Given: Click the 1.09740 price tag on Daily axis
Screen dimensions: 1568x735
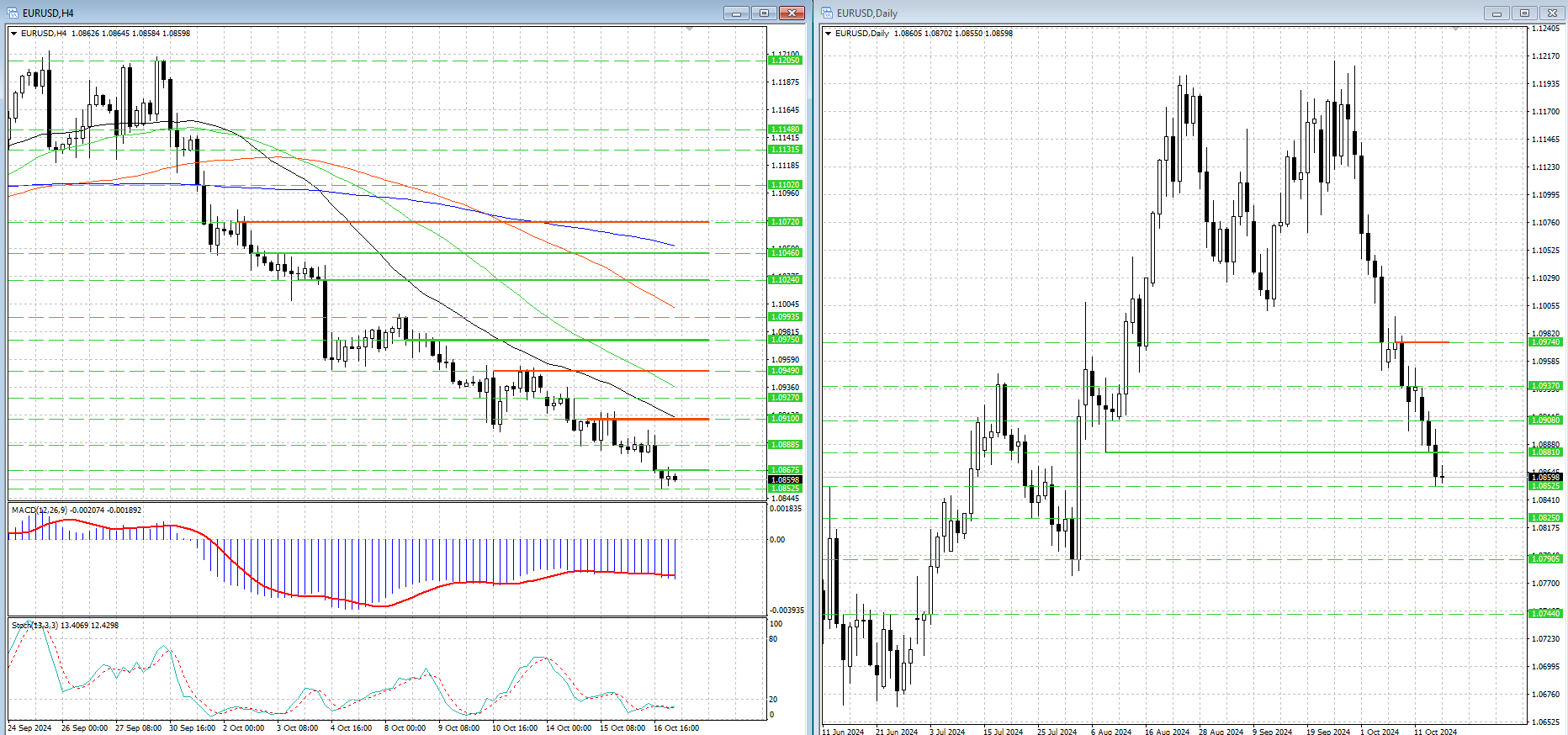Looking at the screenshot, I should pos(1545,342).
